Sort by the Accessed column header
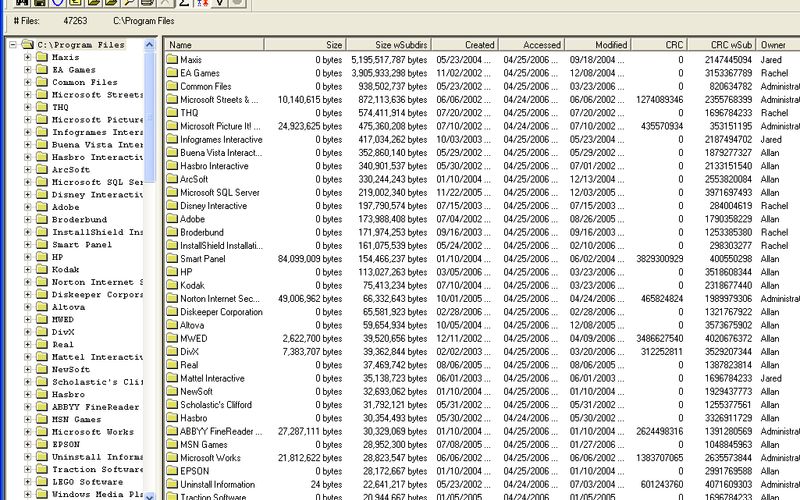The image size is (800, 500). pos(532,45)
